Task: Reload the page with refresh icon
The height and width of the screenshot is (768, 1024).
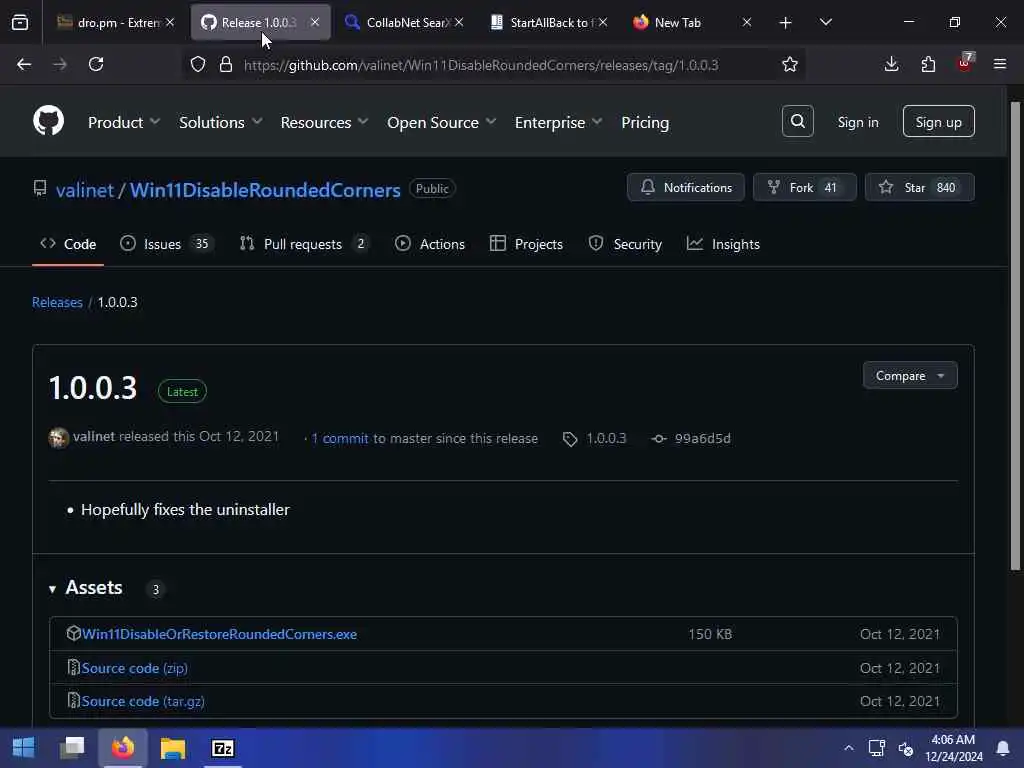Action: pyautogui.click(x=96, y=64)
